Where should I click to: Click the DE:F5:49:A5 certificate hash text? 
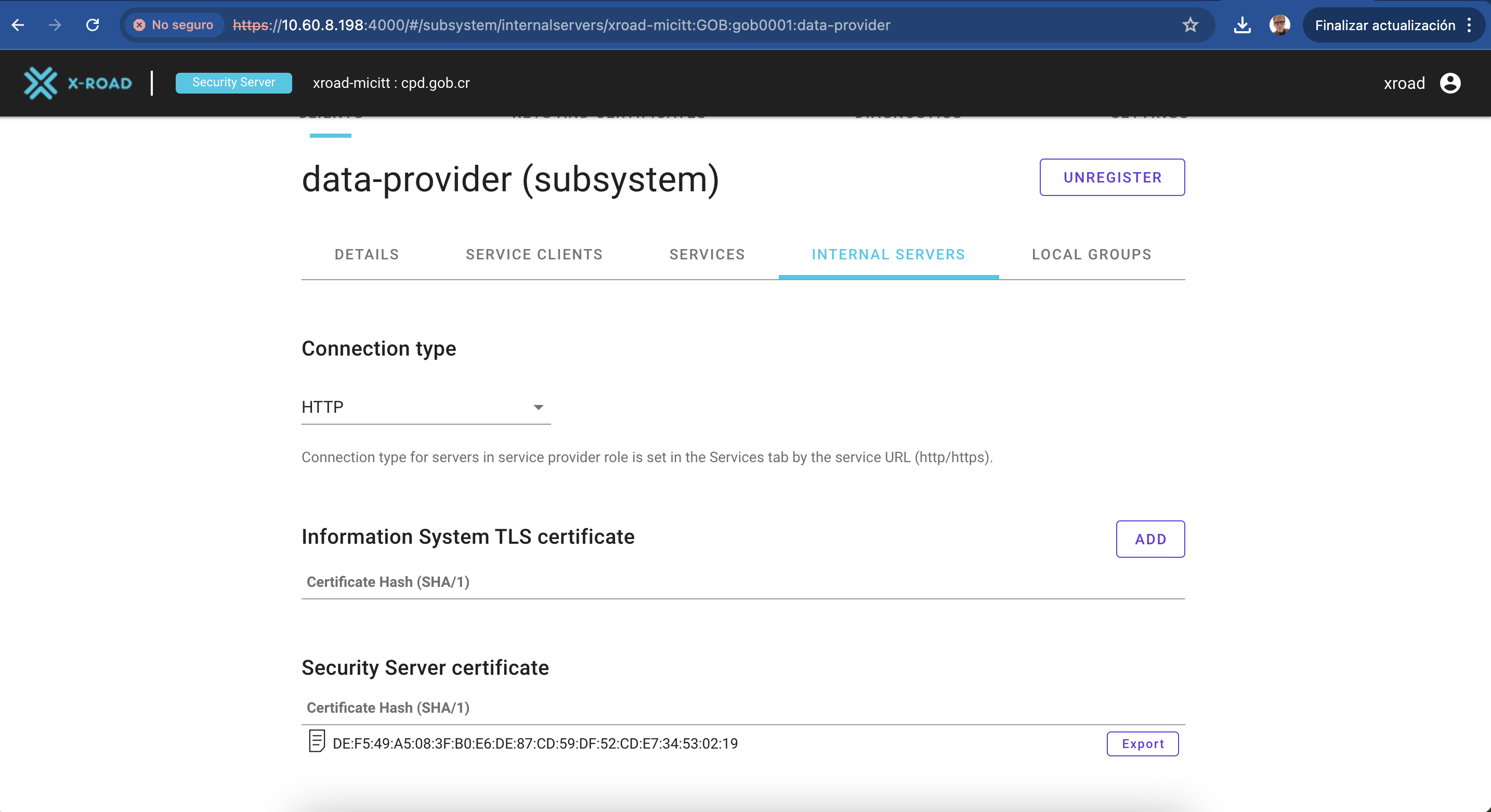pyautogui.click(x=535, y=743)
